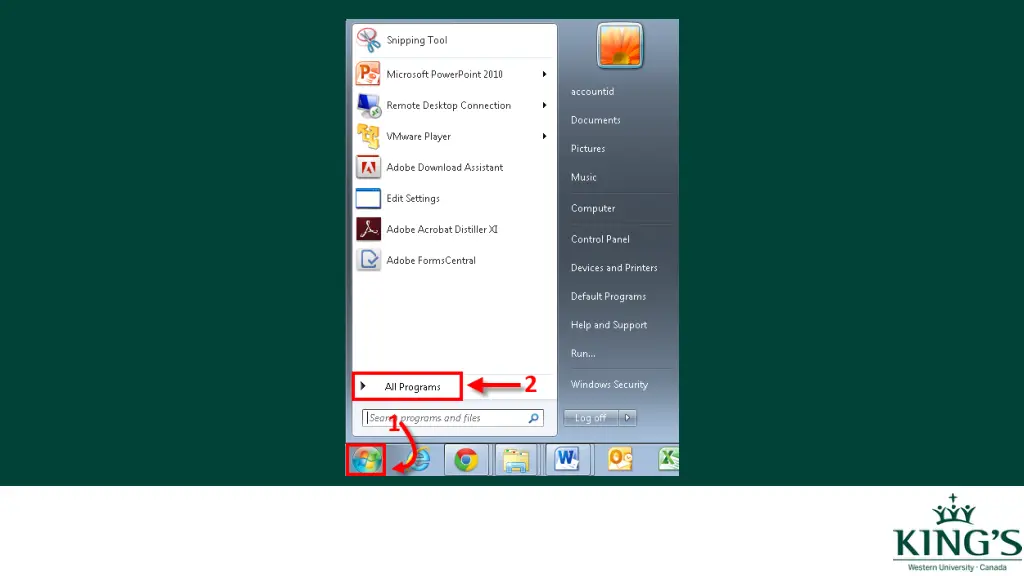
Task: Select the Adobe Acrobat Distiller XI label
Action: [442, 229]
